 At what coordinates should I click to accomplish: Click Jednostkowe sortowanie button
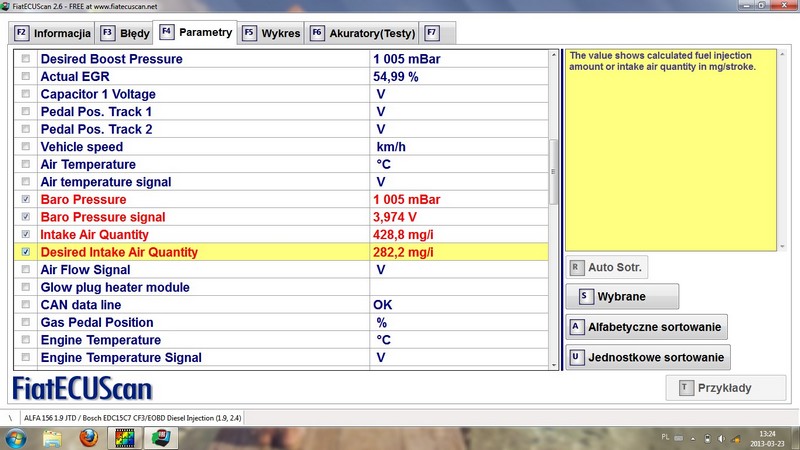649,357
